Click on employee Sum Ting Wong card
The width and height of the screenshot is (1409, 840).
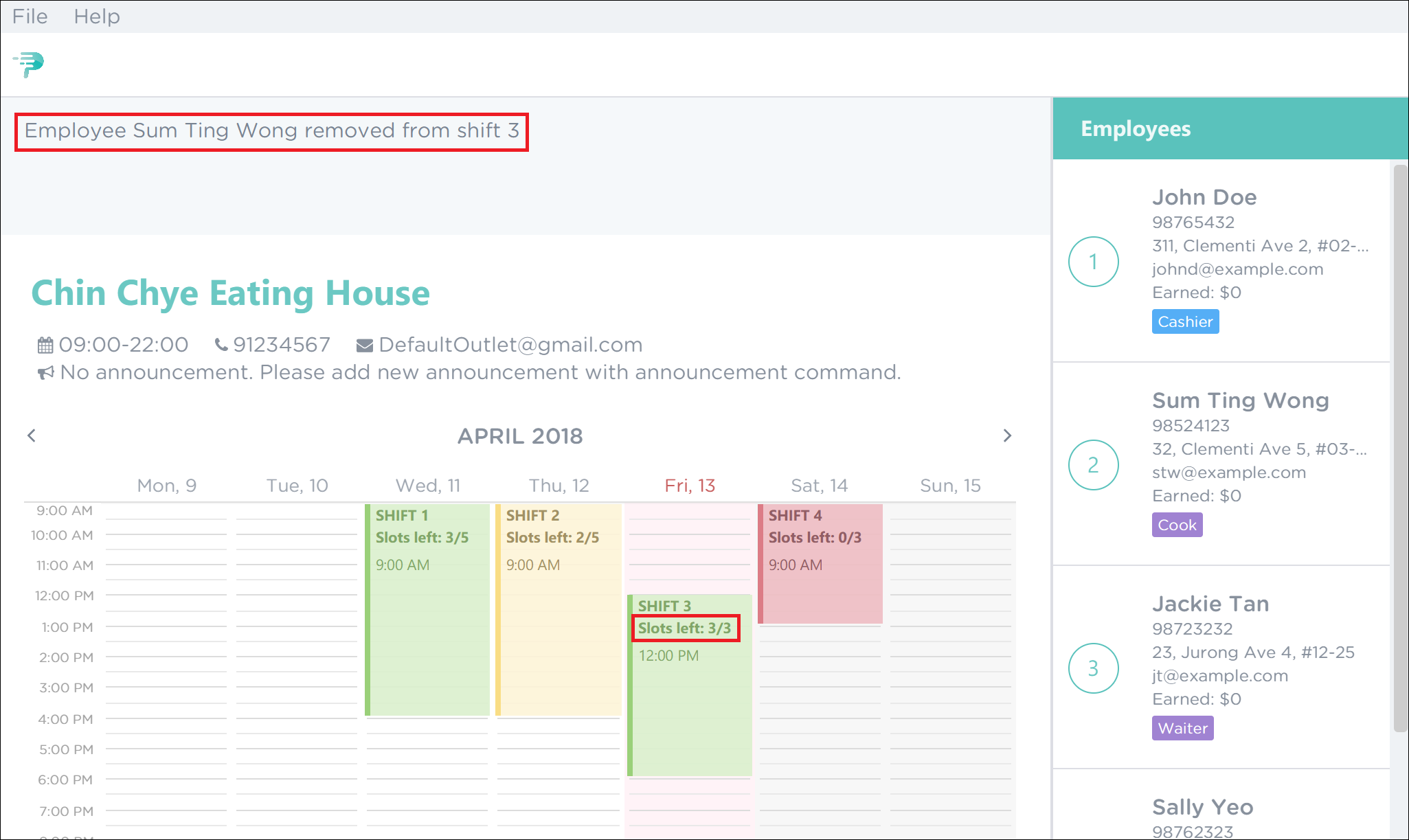pyautogui.click(x=1230, y=463)
